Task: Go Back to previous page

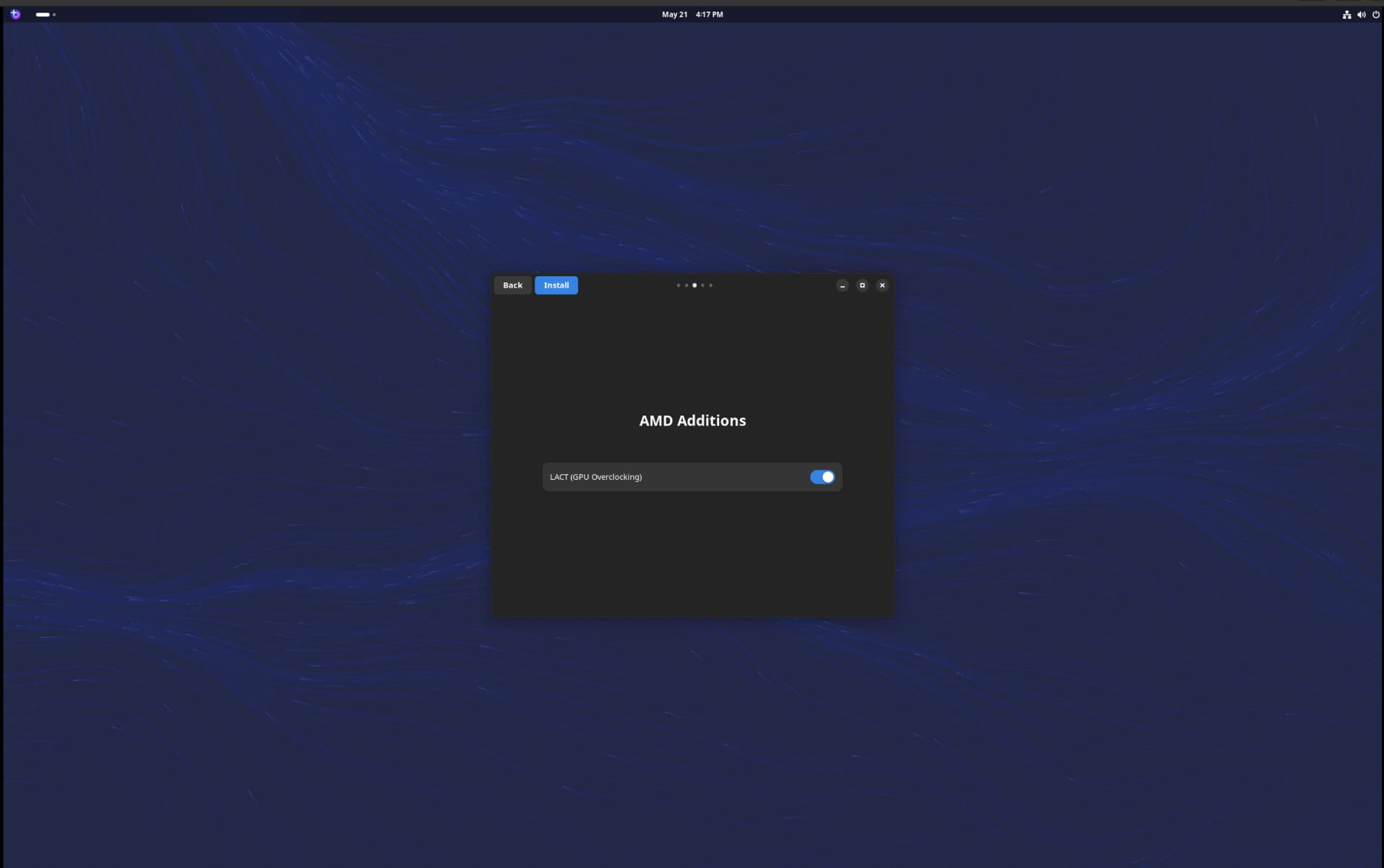Action: coord(512,285)
